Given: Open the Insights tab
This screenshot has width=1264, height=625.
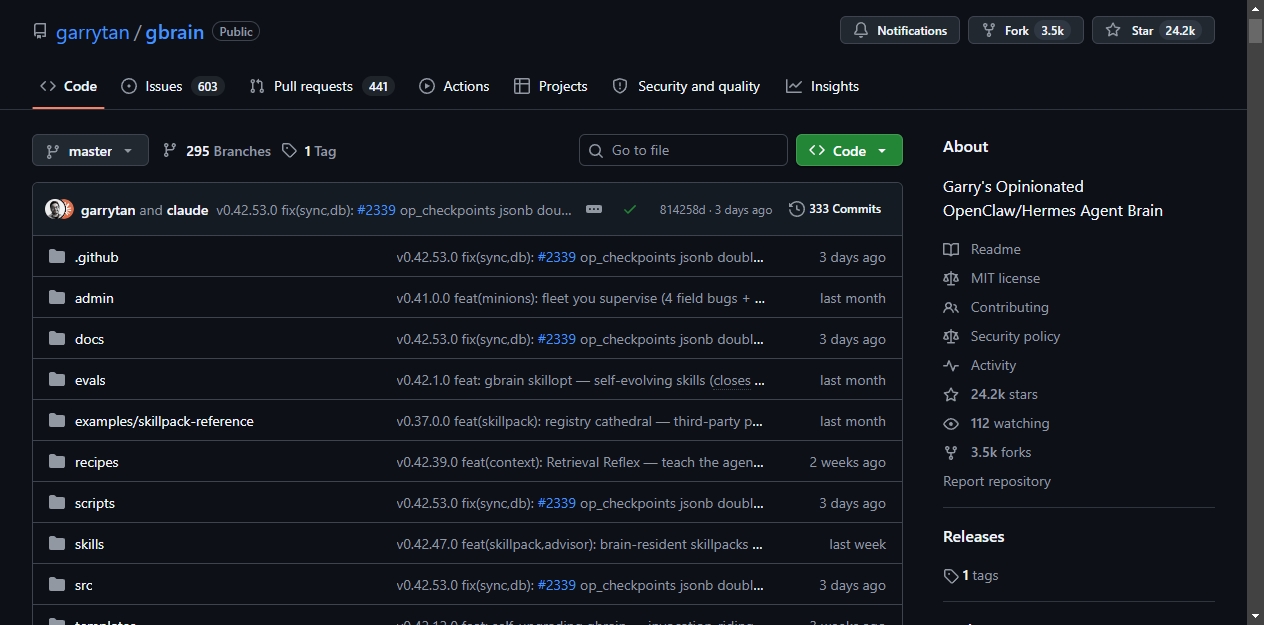Looking at the screenshot, I should coord(822,86).
